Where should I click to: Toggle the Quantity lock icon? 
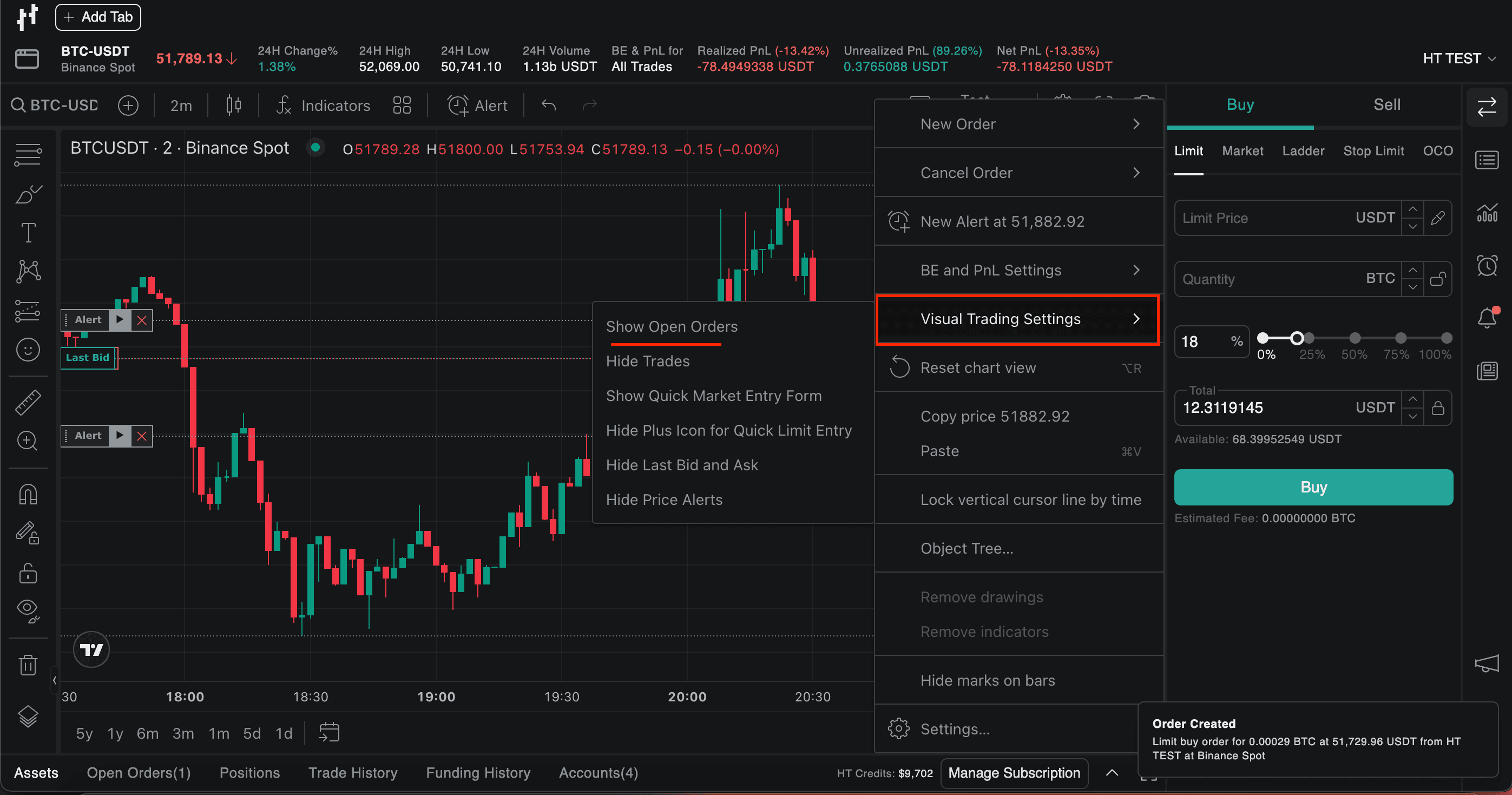1437,279
